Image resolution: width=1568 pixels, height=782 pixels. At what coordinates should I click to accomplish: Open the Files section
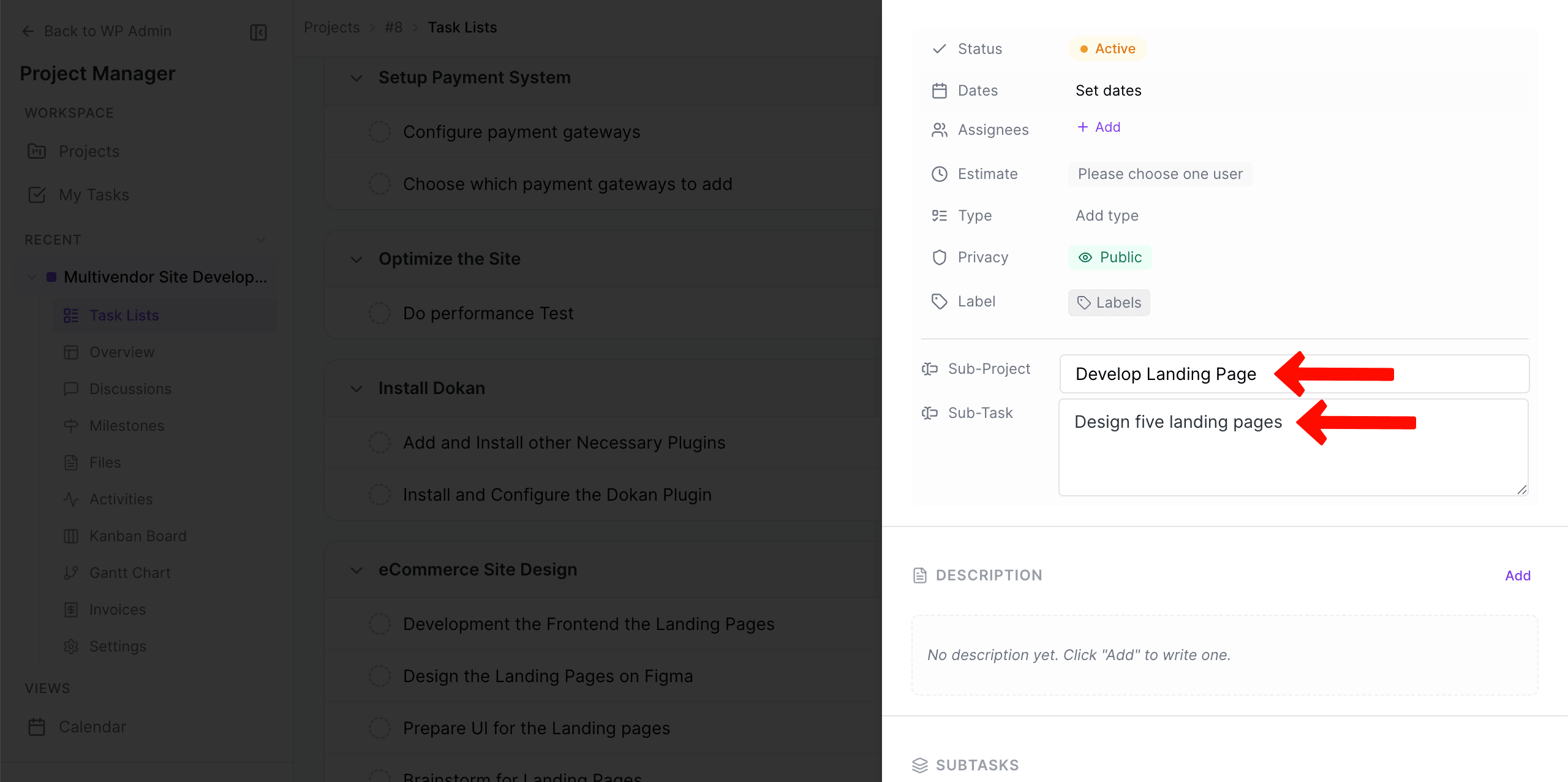[105, 462]
